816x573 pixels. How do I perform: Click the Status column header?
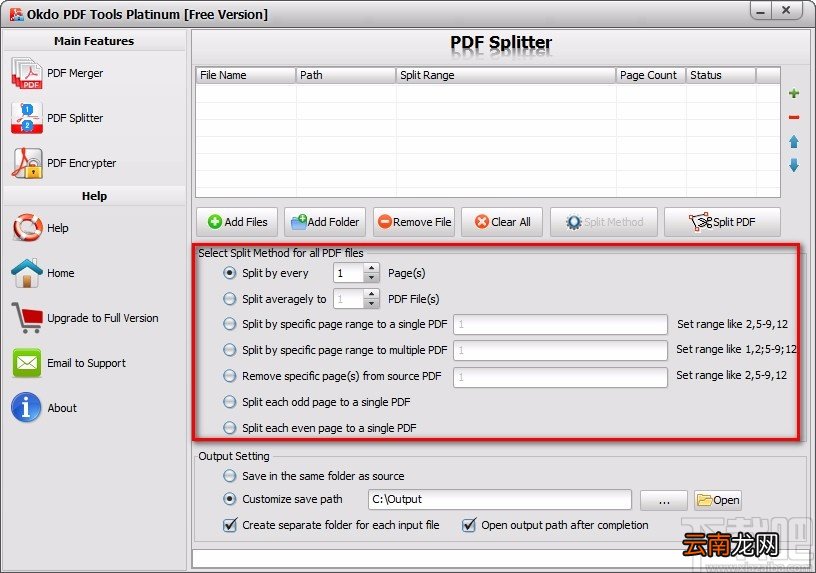coord(721,75)
